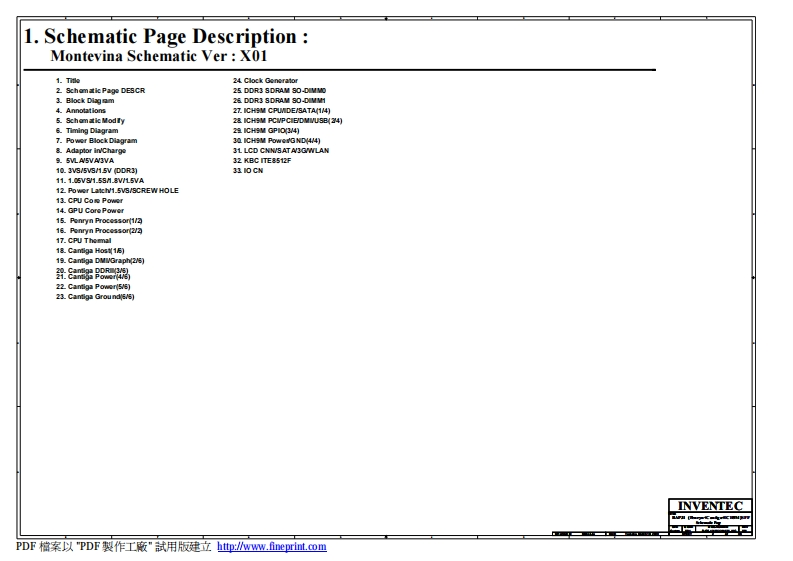Click the INVENTEC logo in title block

point(709,506)
